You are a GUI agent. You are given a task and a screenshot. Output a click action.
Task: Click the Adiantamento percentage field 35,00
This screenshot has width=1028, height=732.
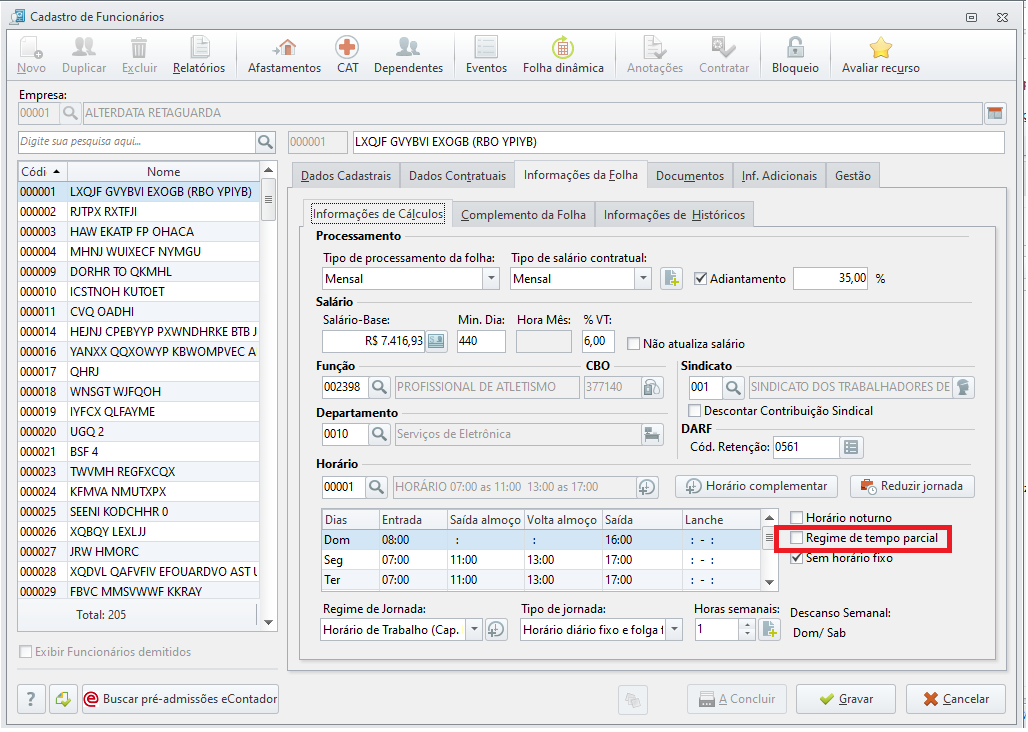[831, 279]
